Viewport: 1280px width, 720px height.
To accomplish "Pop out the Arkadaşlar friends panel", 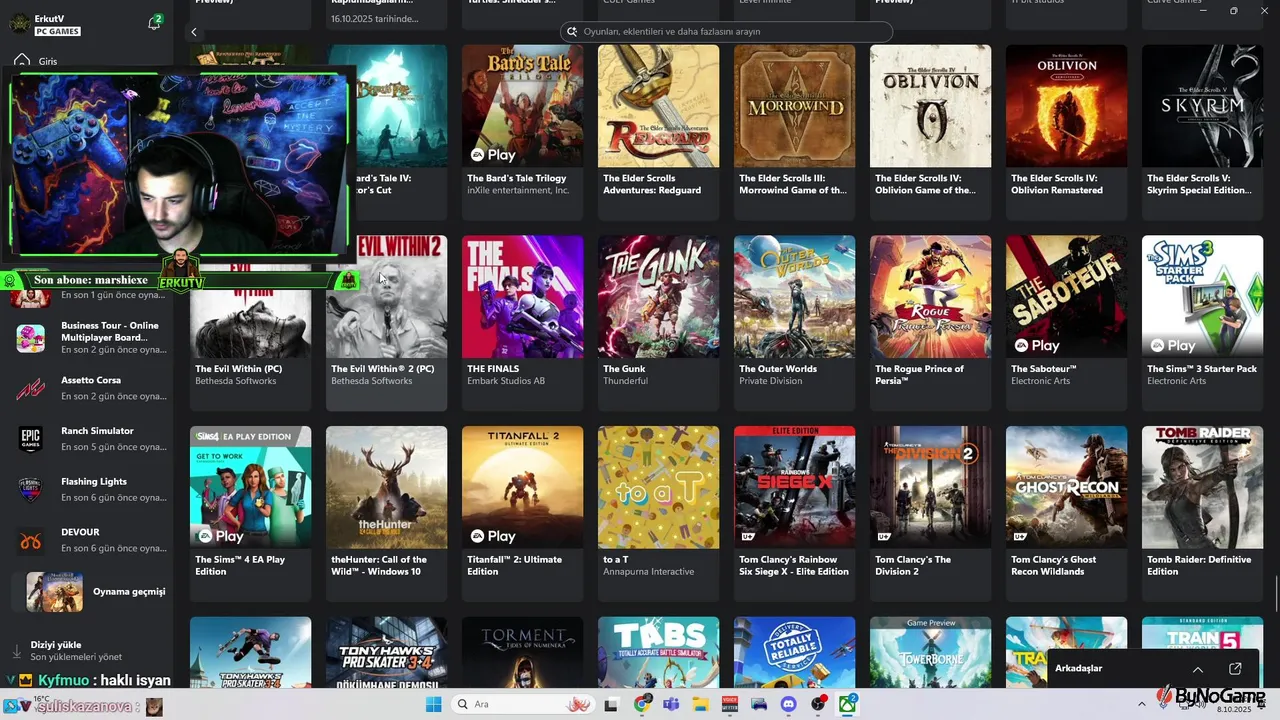I will [1235, 669].
